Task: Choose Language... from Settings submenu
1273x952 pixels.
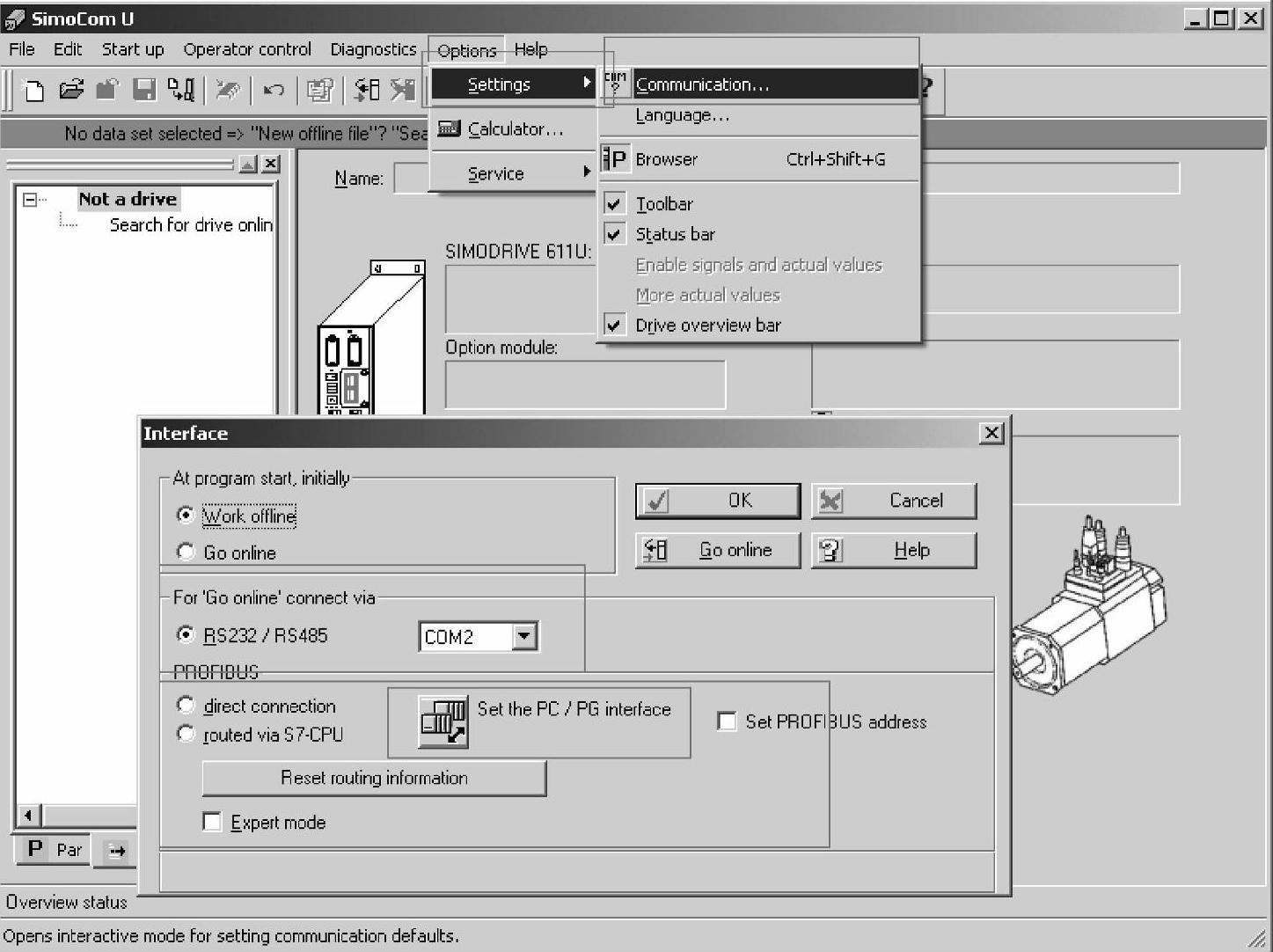Action: coord(759,115)
